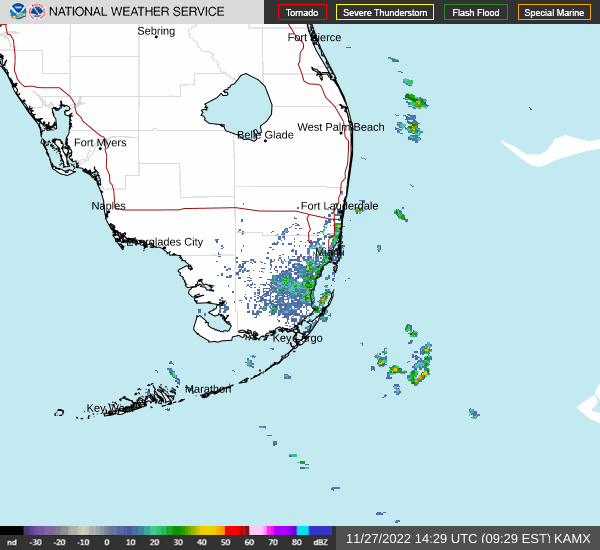Screen dimensions: 600x550
Task: Select the red Tornado warning legend box
Action: click(x=302, y=13)
